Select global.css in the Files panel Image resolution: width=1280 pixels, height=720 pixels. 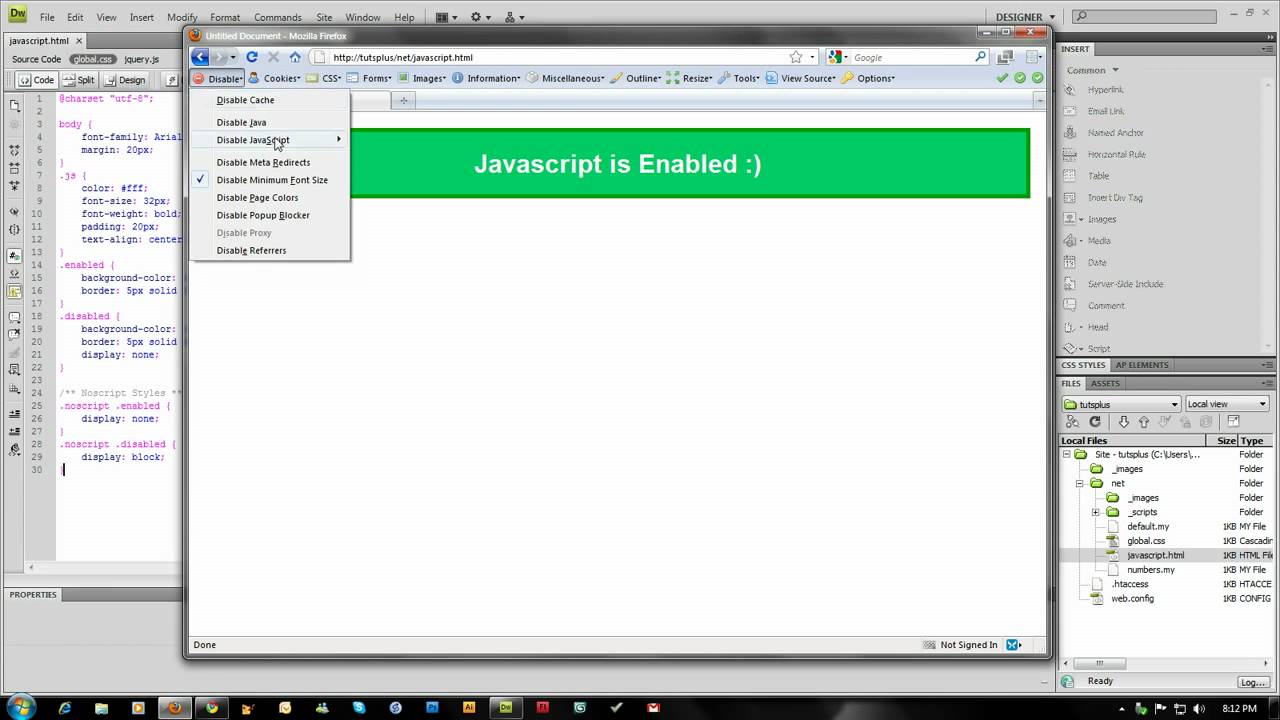click(1146, 541)
